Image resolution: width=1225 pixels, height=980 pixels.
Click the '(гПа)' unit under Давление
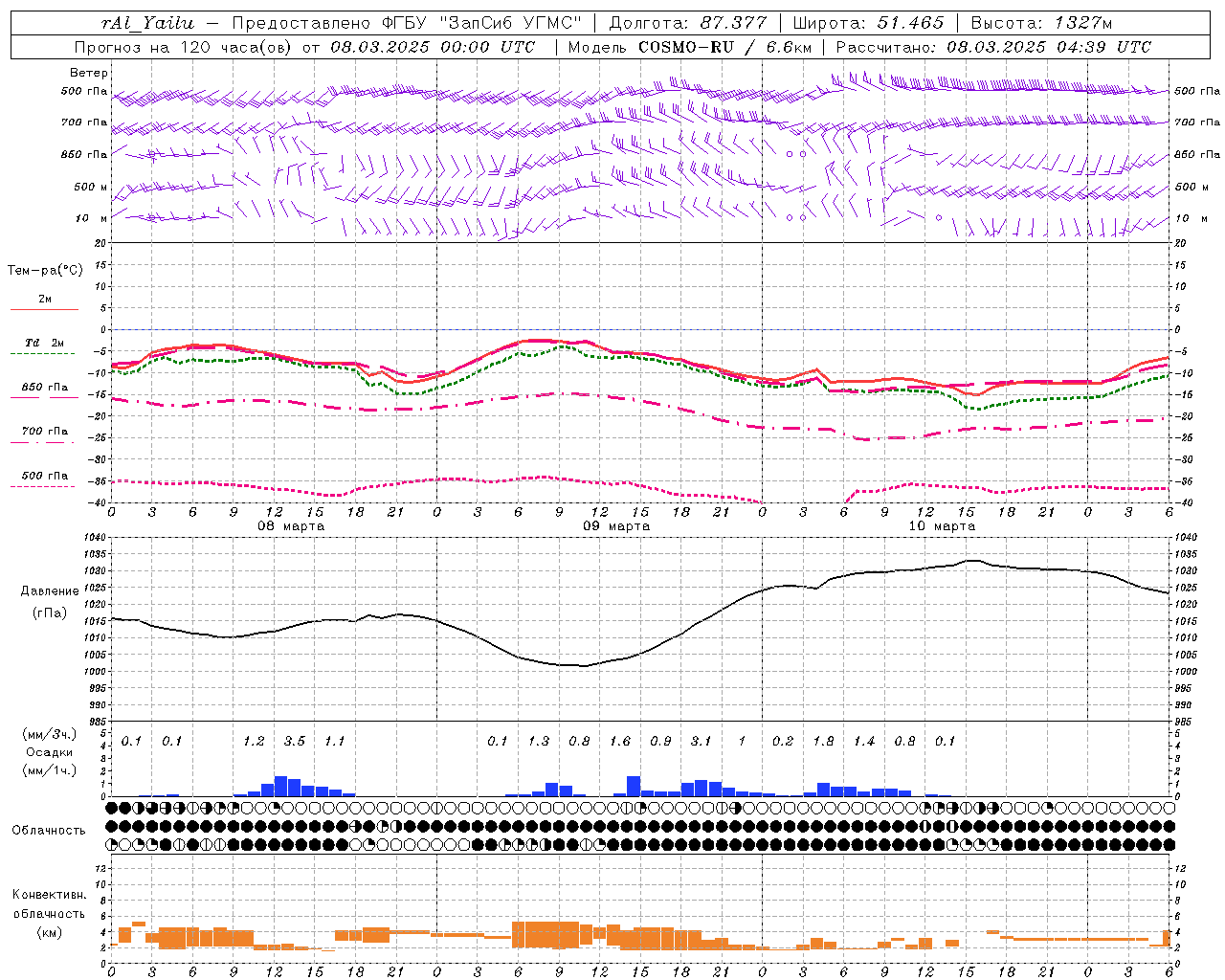pos(50,612)
